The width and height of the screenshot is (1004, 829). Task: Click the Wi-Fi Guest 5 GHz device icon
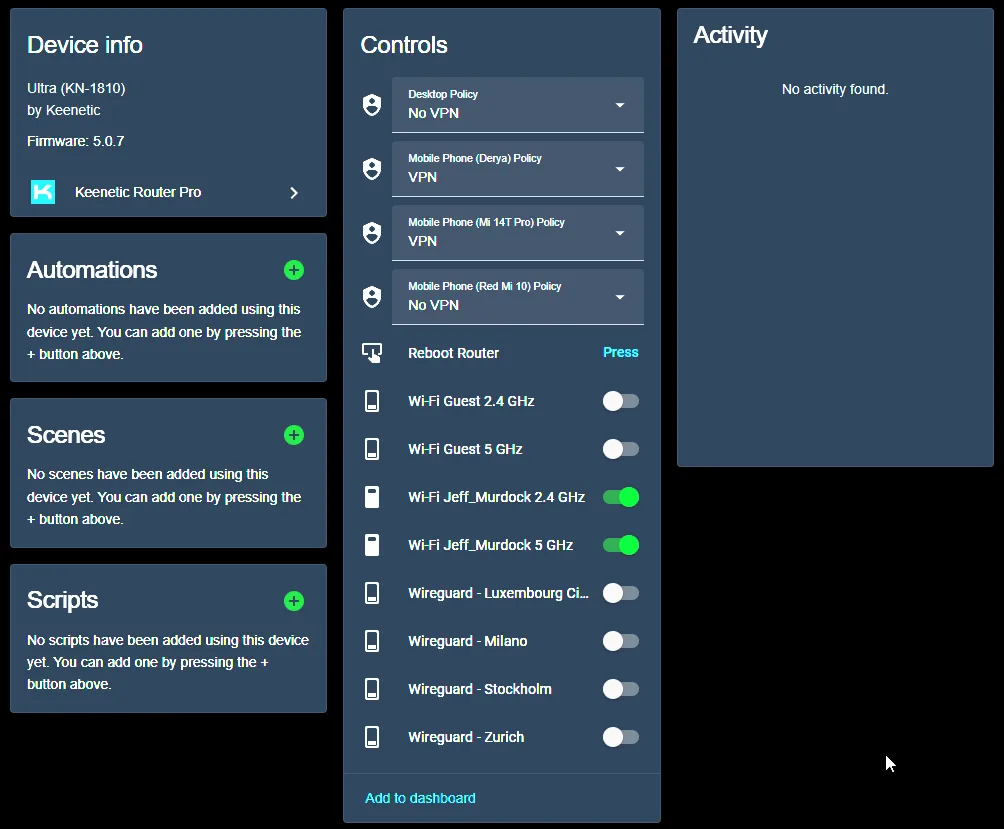pyautogui.click(x=372, y=449)
